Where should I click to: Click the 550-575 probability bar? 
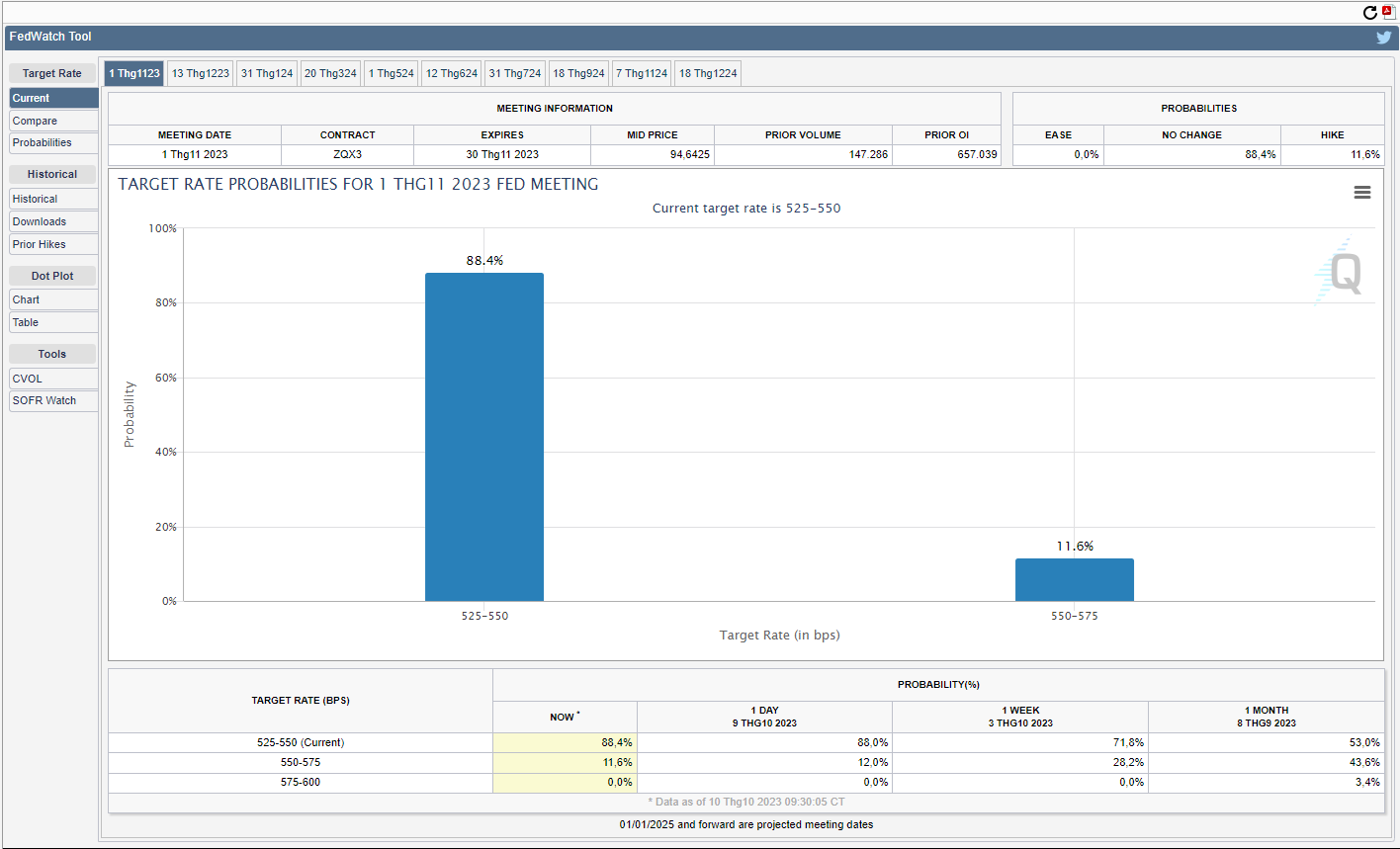(1074, 579)
